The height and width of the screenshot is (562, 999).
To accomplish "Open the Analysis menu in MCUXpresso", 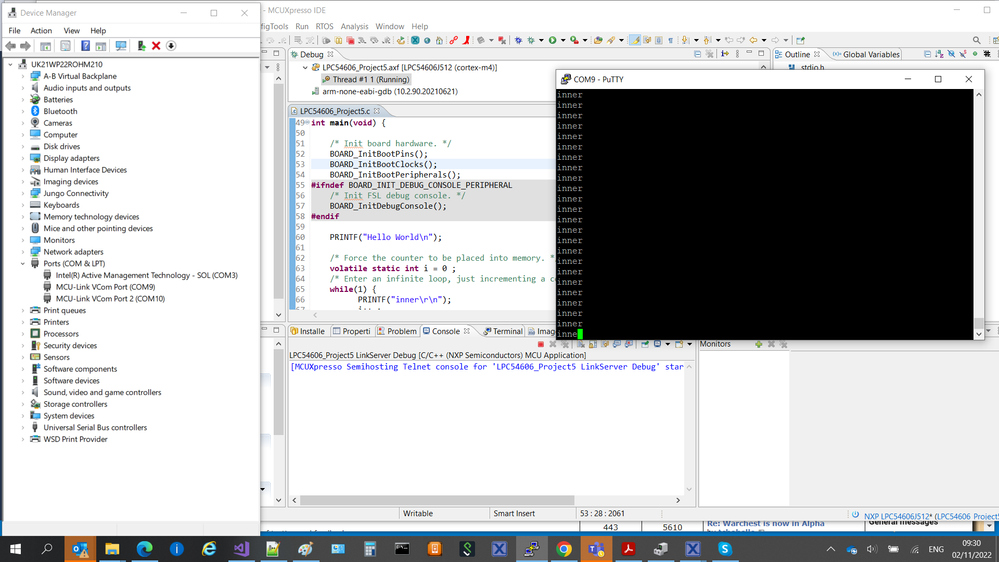I will (354, 27).
